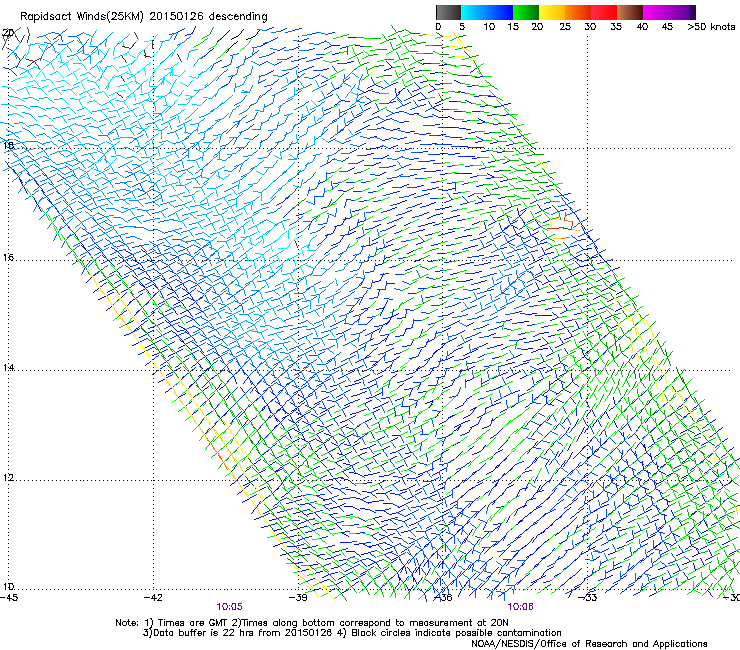Click the 'Rapidscat Winds(25KM)' title text
The image size is (740, 650).
(x=81, y=17)
